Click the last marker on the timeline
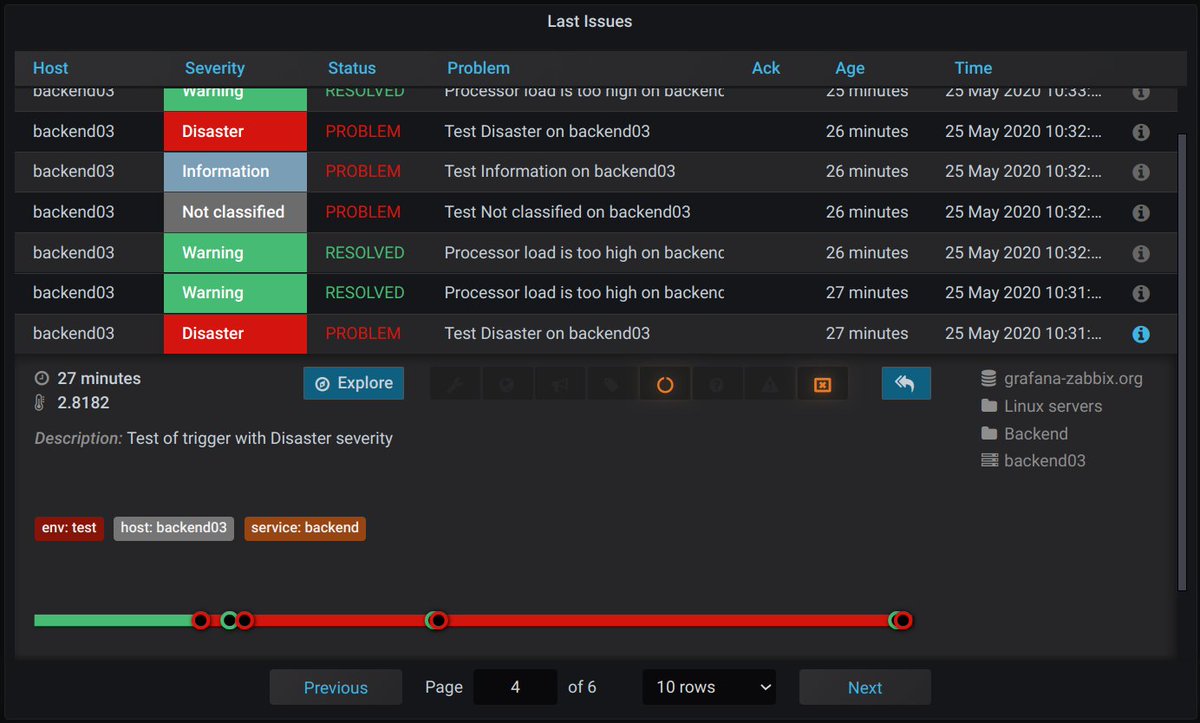This screenshot has height=723, width=1200. point(903,620)
